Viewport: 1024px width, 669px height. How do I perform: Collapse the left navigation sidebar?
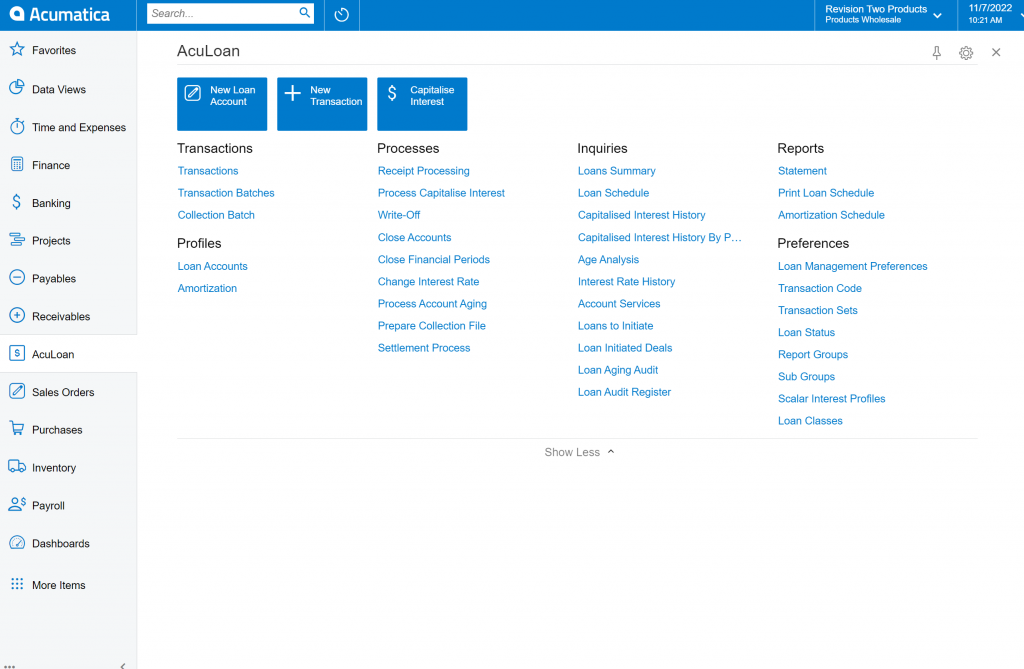122,664
